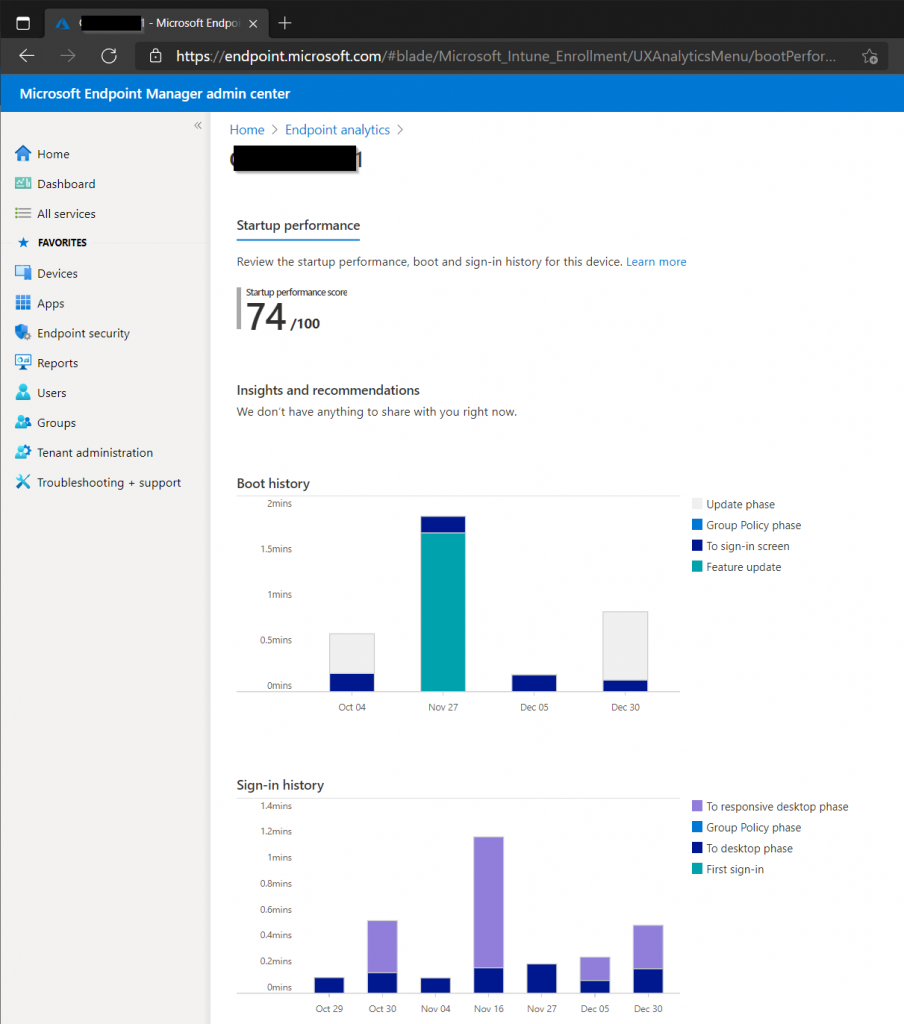
Task: Click the Apps grid icon
Action: 23,302
